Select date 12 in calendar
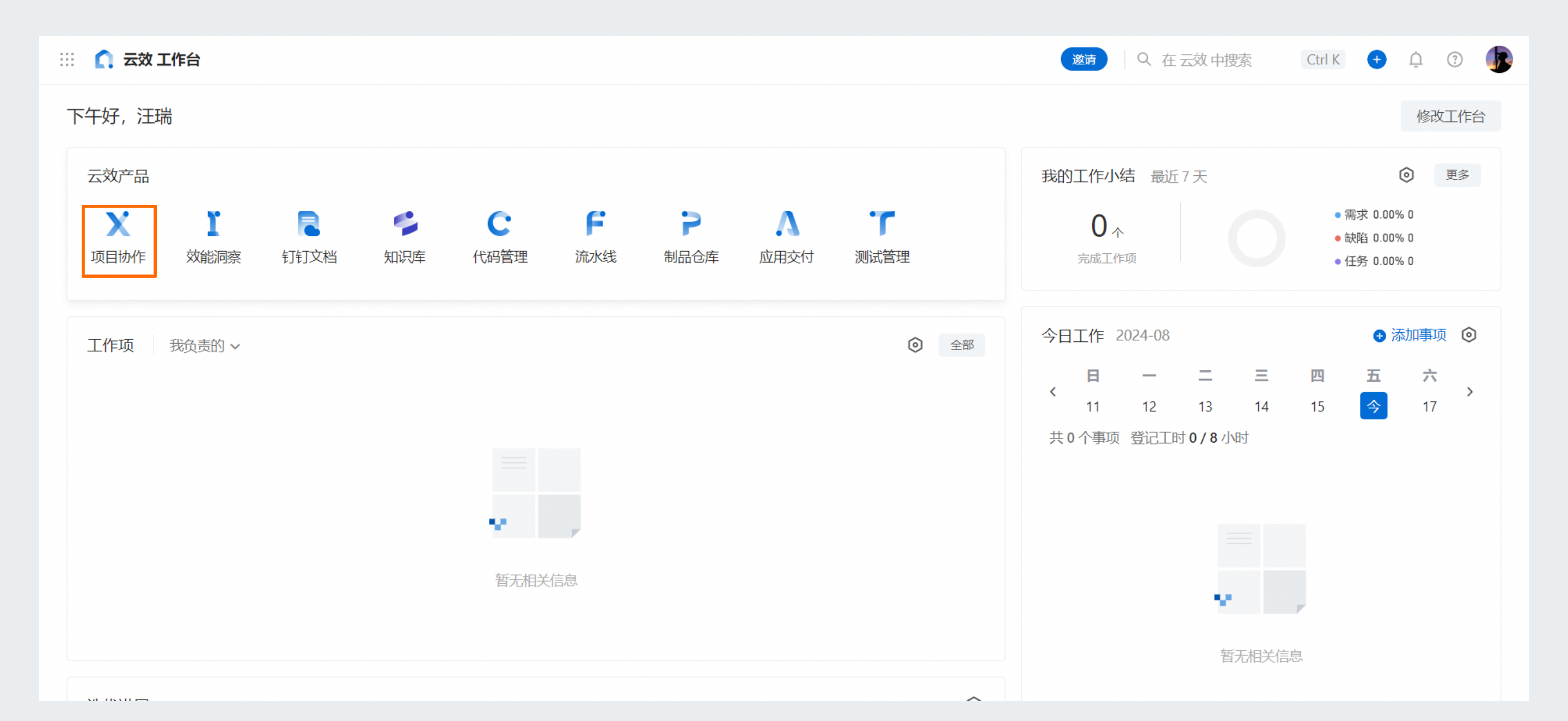1568x721 pixels. pyautogui.click(x=1149, y=406)
